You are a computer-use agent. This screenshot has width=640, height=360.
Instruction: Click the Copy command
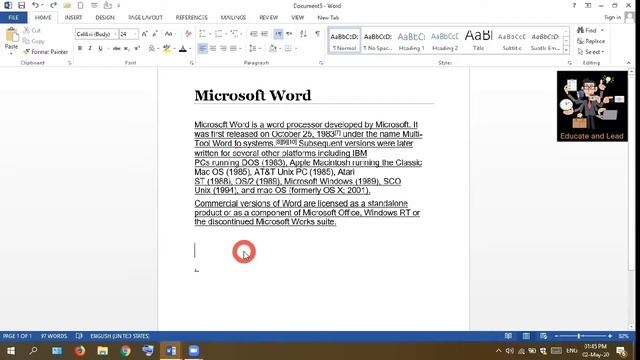33,41
